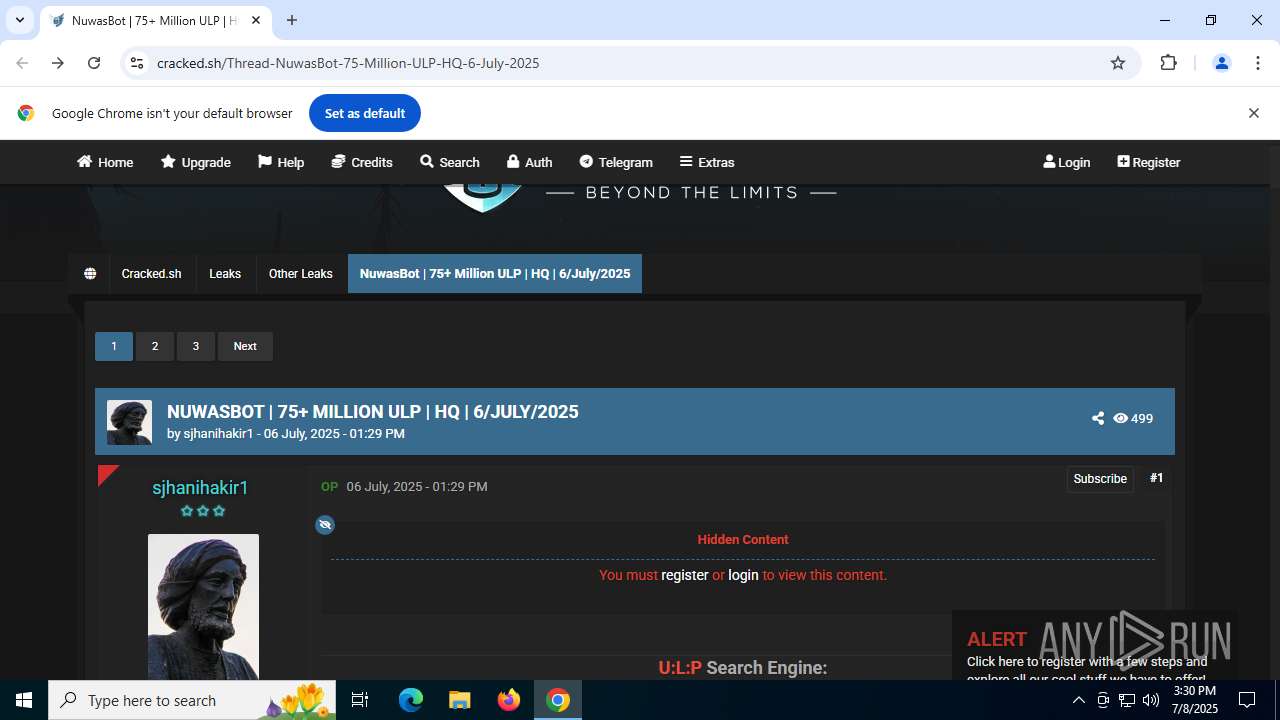Open the Extensions puzzle icon

tap(1168, 63)
